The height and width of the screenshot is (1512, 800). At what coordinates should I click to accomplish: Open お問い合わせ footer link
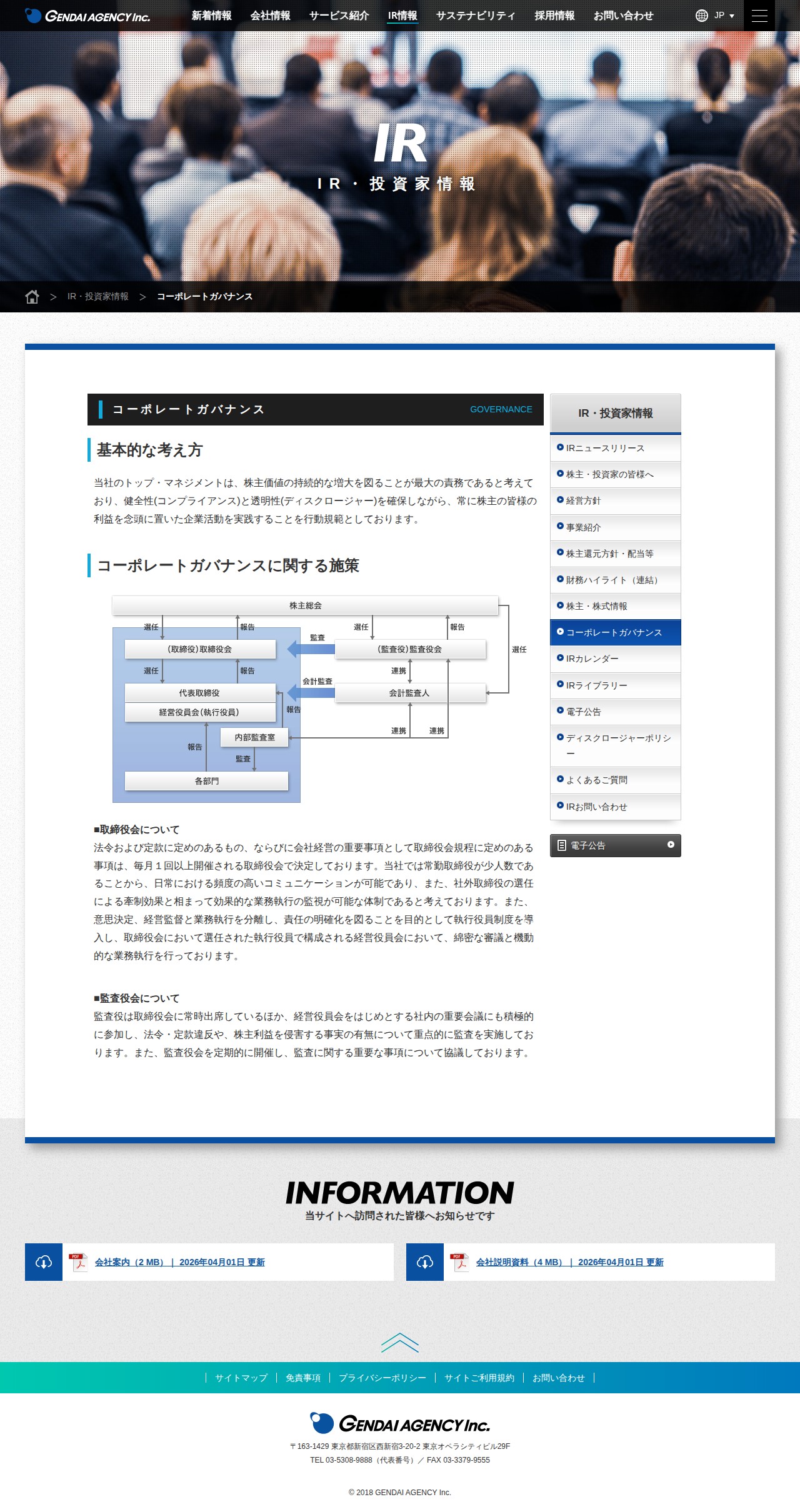(559, 1378)
